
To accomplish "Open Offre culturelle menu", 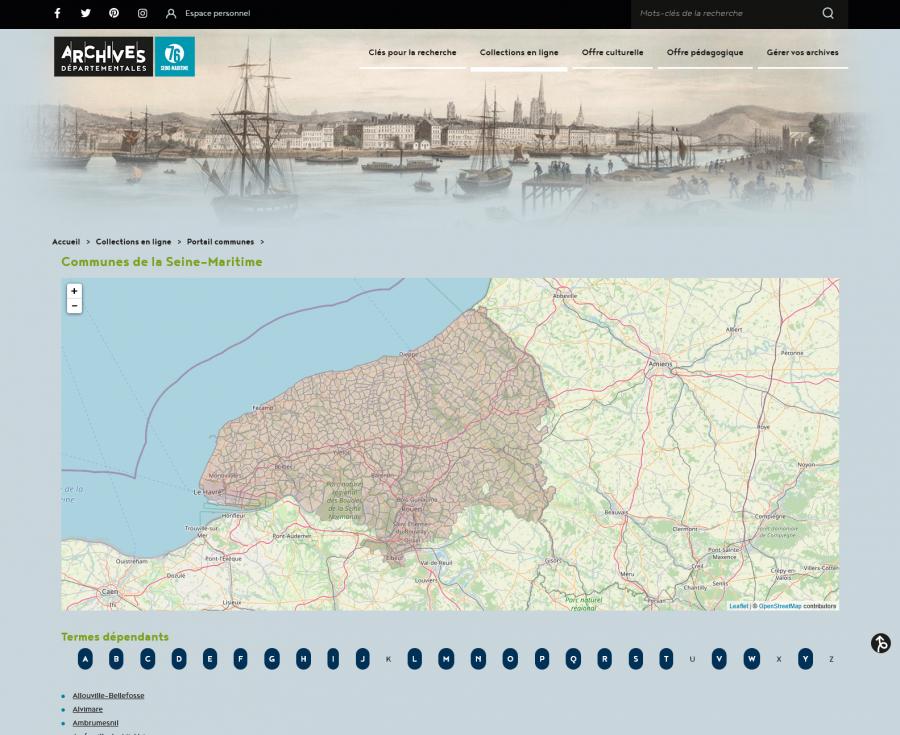I will point(612,52).
